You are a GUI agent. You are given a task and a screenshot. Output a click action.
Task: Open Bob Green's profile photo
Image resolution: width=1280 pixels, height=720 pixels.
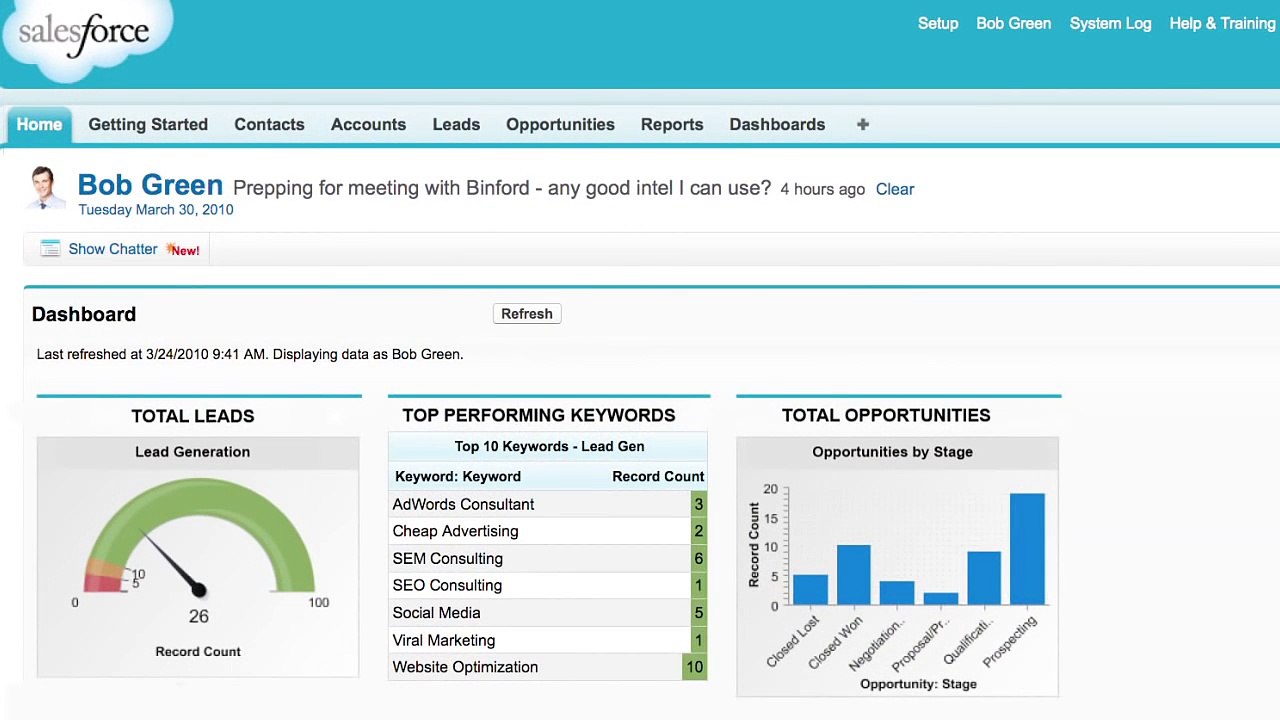pos(43,188)
